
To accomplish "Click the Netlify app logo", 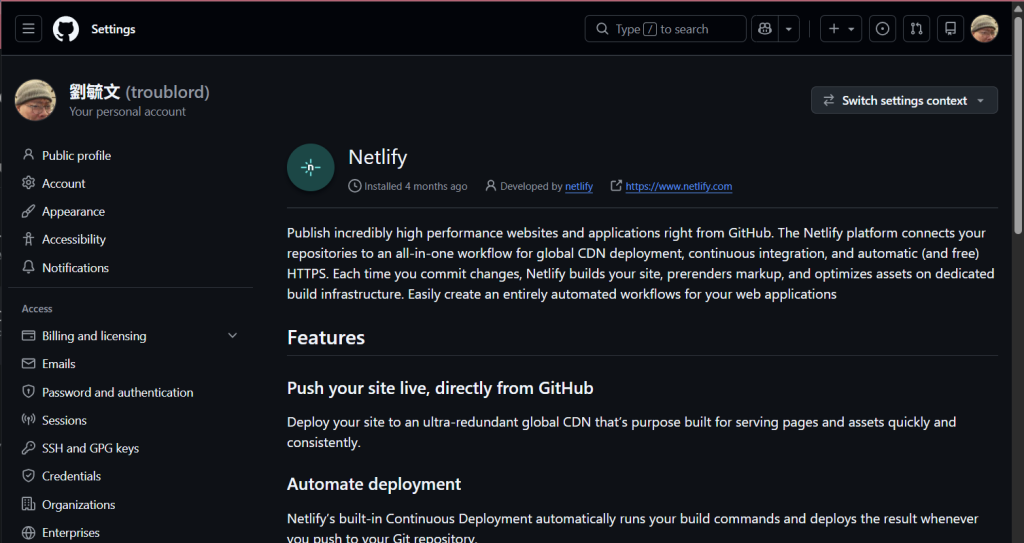I will click(x=311, y=167).
